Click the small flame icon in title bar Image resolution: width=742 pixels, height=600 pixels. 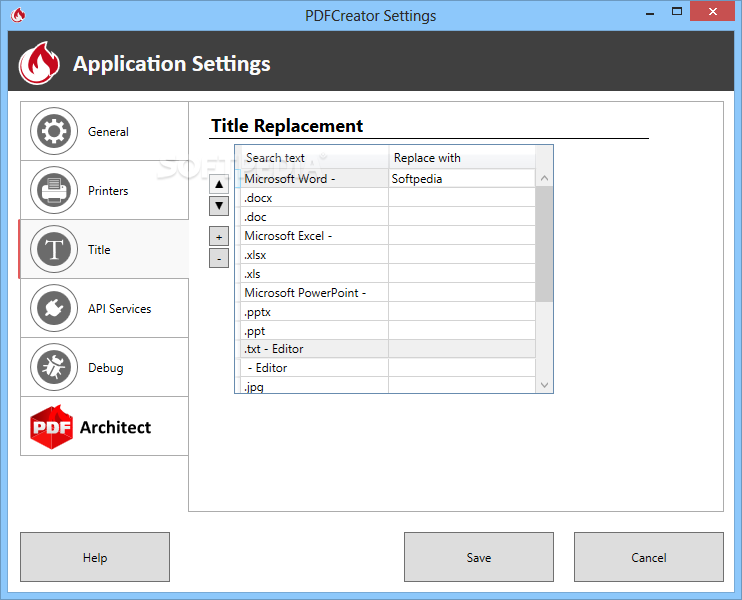point(18,15)
